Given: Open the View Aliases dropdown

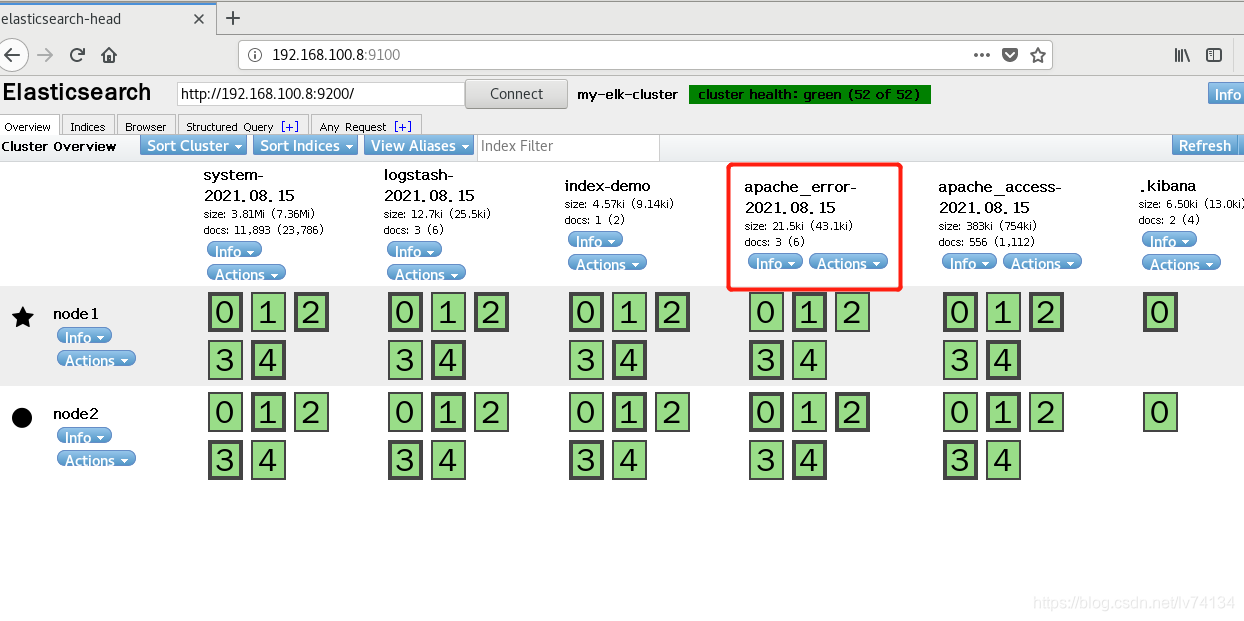Looking at the screenshot, I should [x=419, y=146].
